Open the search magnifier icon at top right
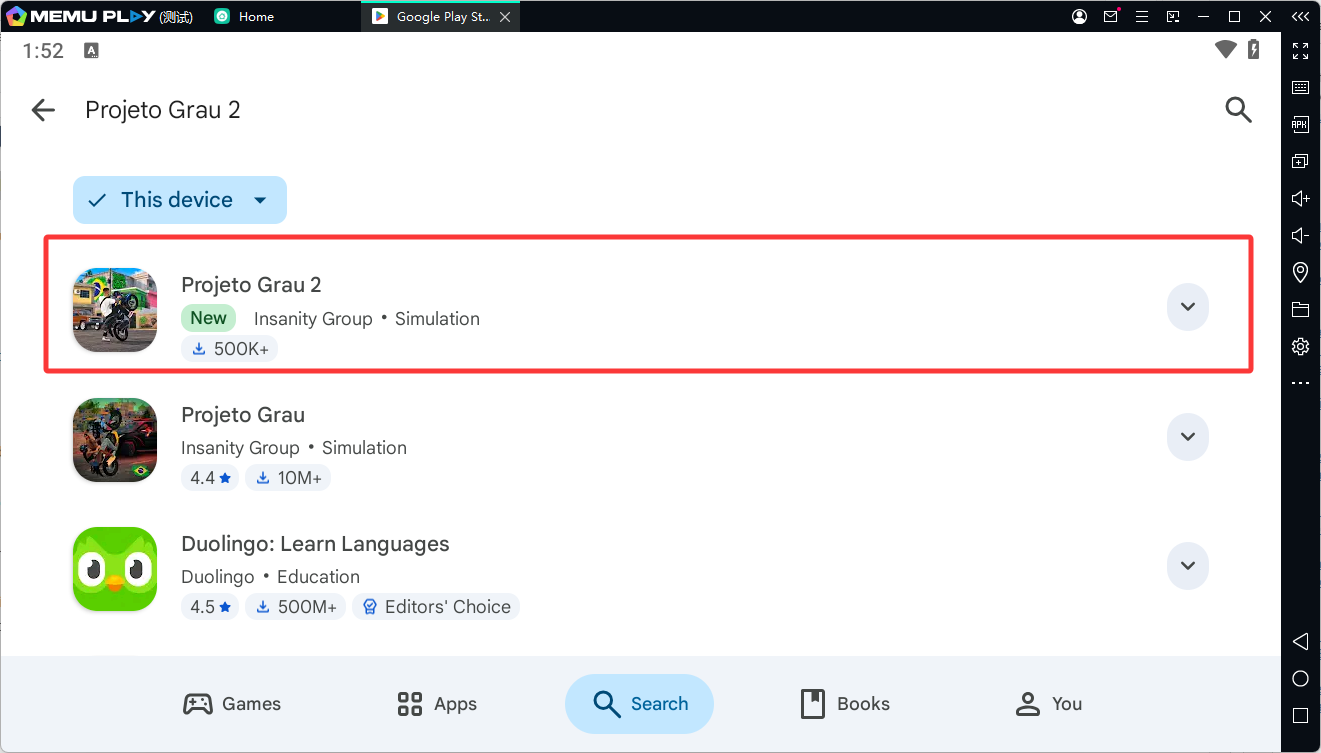1321x753 pixels. click(1238, 110)
